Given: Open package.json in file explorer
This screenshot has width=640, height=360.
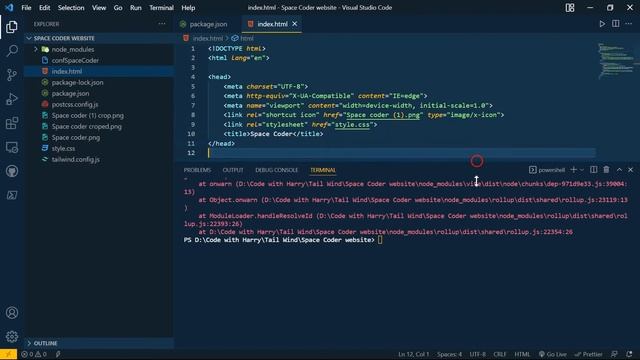Looking at the screenshot, I should [x=70, y=93].
